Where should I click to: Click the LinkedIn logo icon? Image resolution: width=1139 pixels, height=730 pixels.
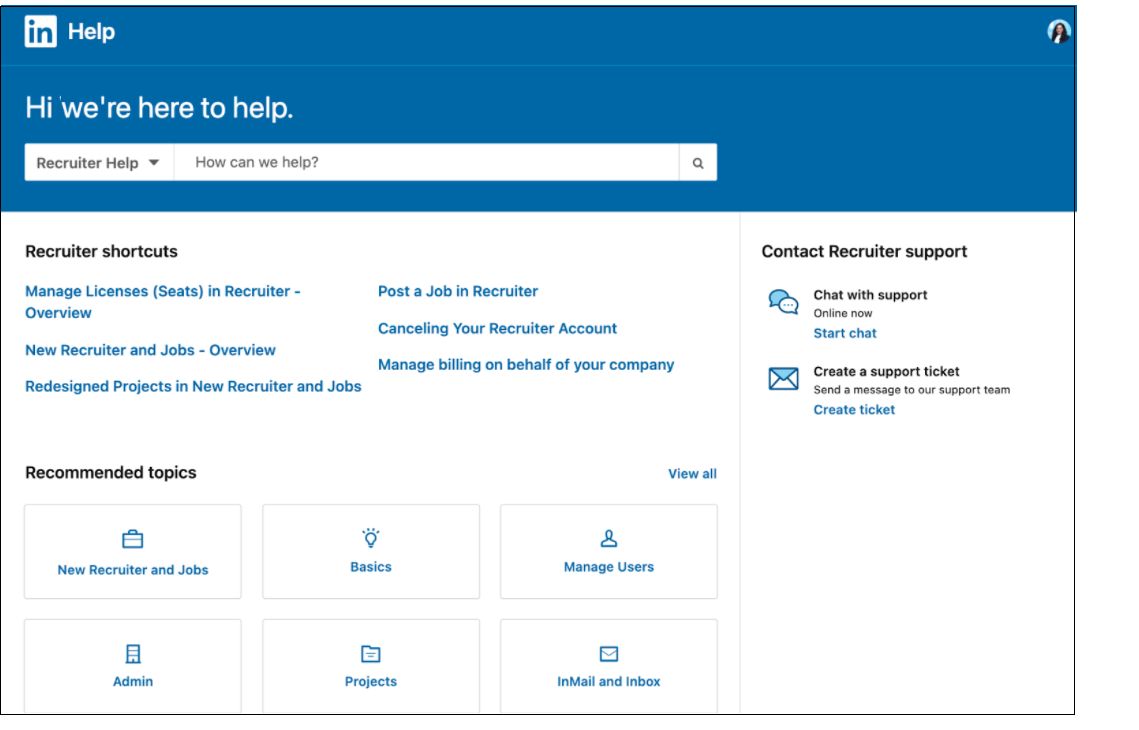[x=40, y=32]
